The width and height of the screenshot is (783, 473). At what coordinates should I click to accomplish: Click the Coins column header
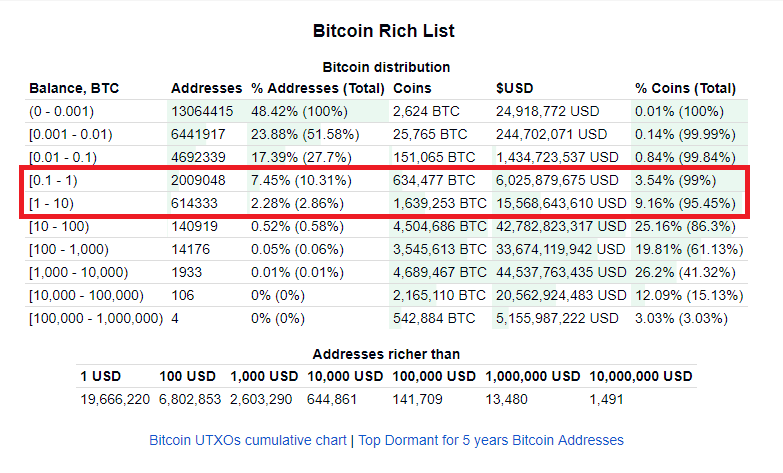[412, 88]
